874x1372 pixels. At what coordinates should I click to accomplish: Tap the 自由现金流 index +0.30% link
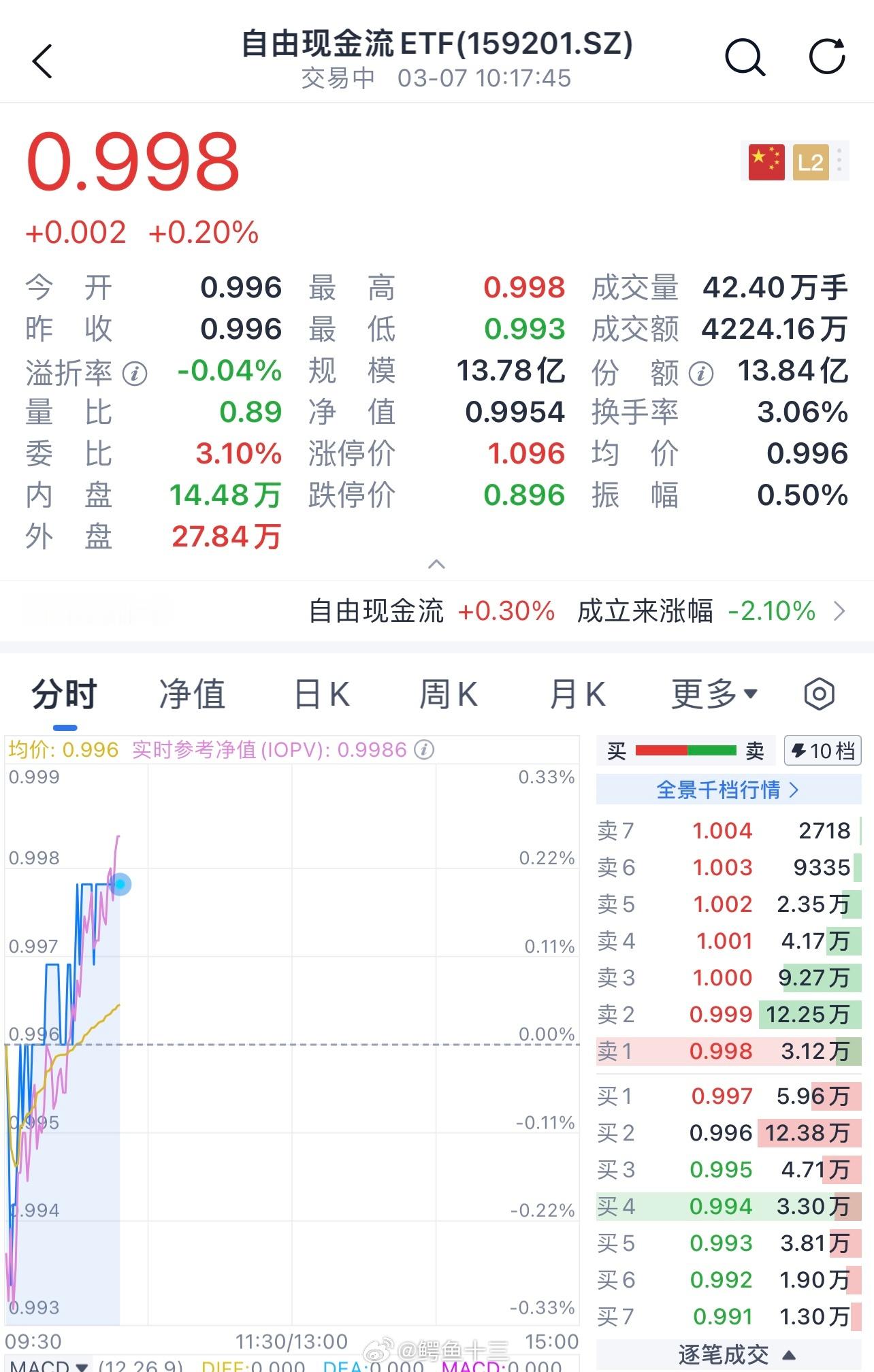coord(432,611)
